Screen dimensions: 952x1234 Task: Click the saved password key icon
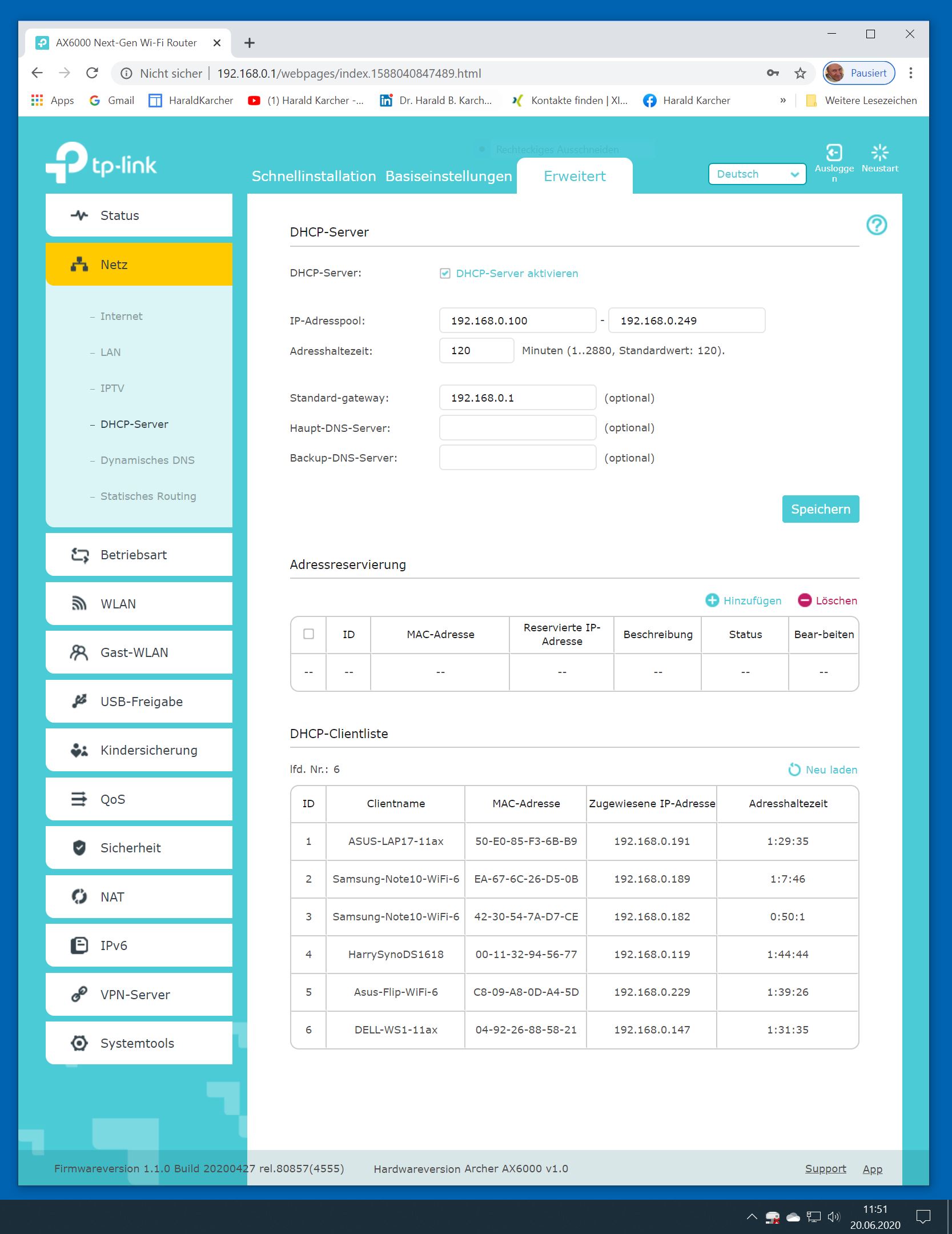coord(773,73)
